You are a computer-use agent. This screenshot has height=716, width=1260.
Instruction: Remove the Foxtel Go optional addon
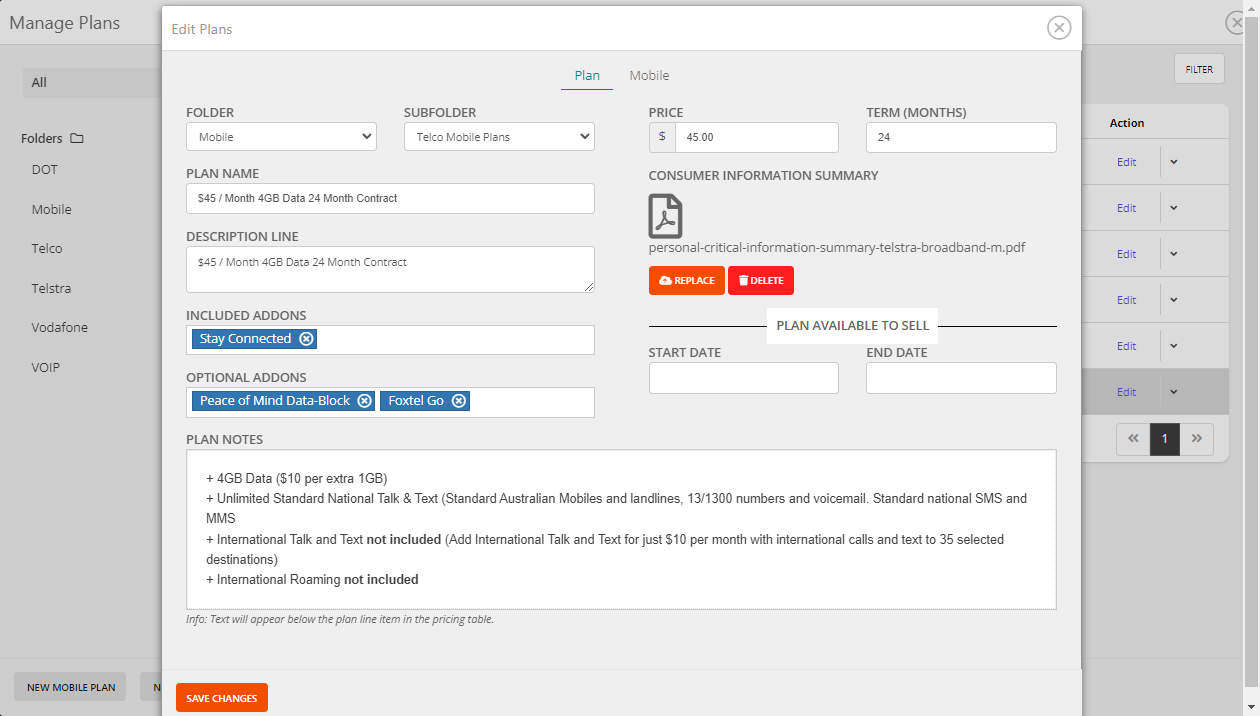coord(458,400)
